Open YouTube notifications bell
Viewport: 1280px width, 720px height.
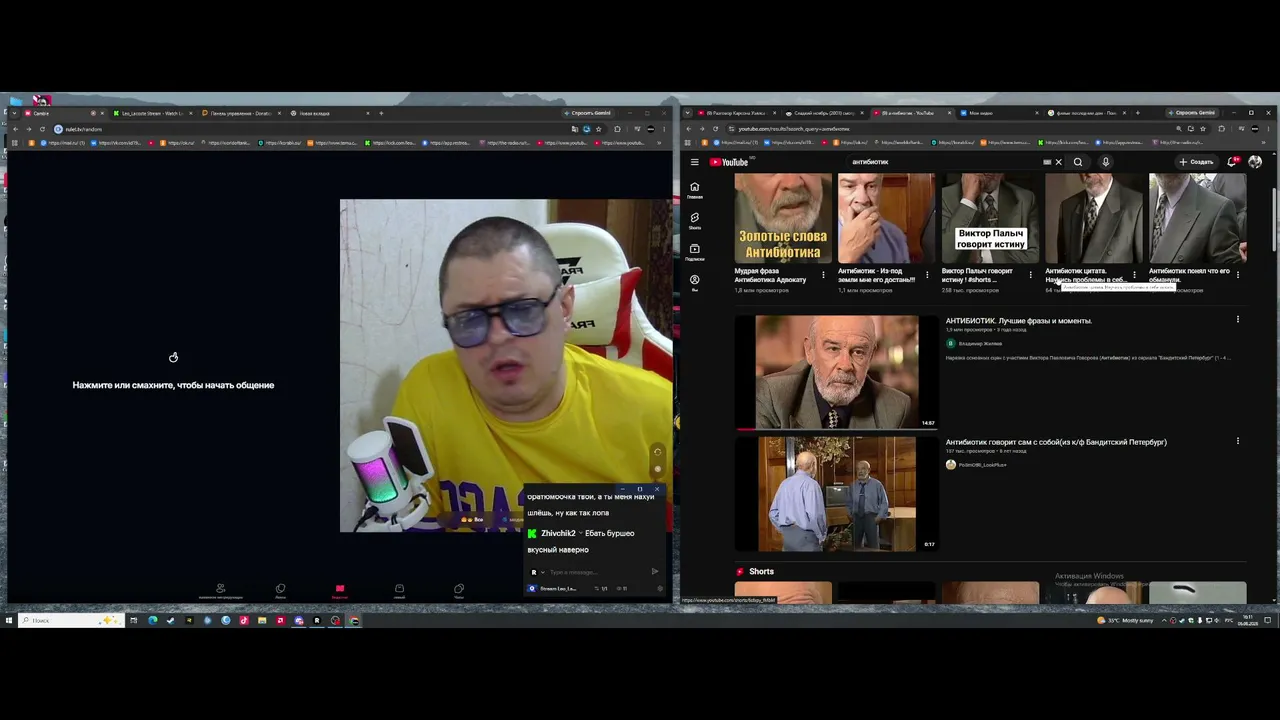pos(1232,162)
